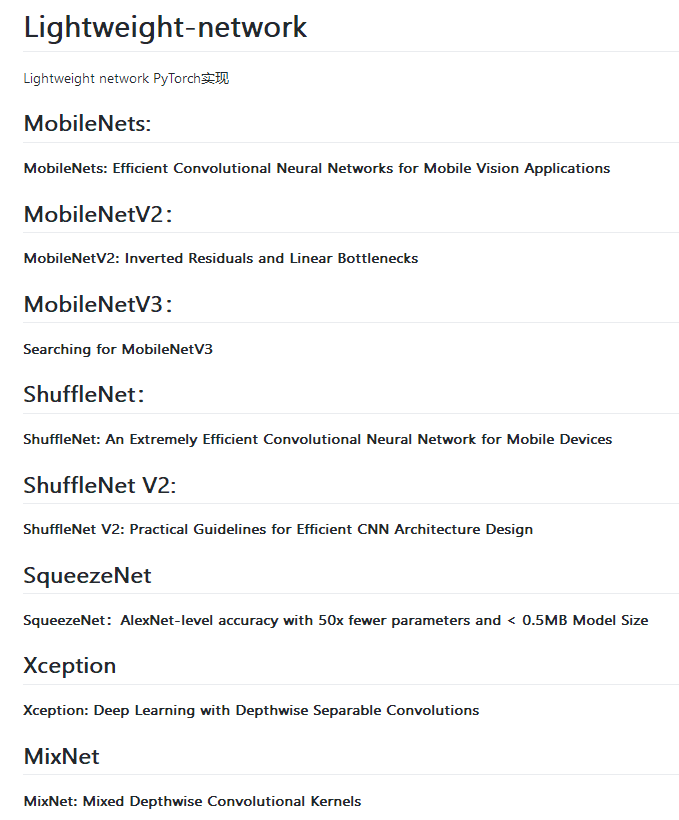Open the ShuffleNet Extremely Efficient Convolutional Network paper

click(317, 439)
